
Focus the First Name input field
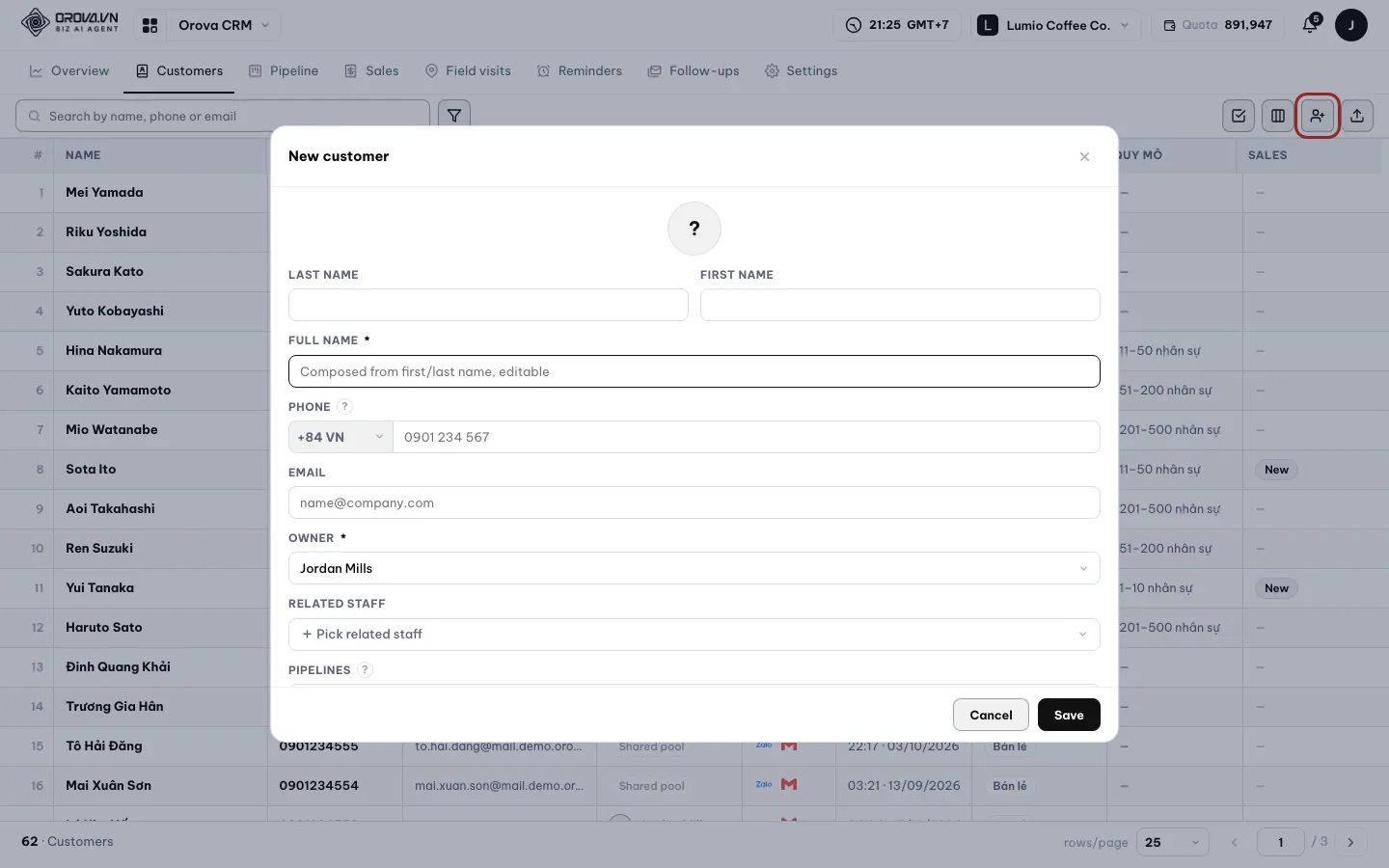pyautogui.click(x=900, y=305)
